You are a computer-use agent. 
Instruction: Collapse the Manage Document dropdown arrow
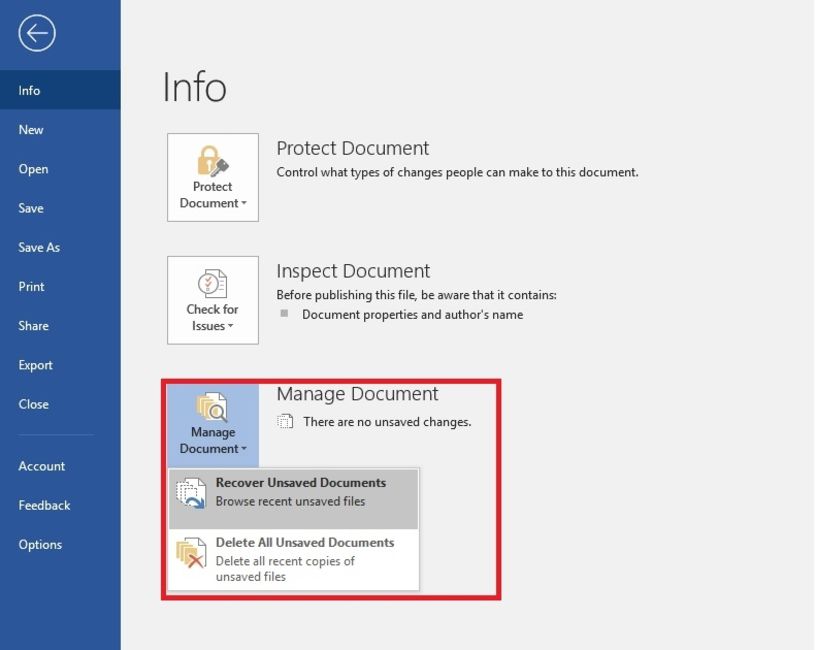(244, 449)
